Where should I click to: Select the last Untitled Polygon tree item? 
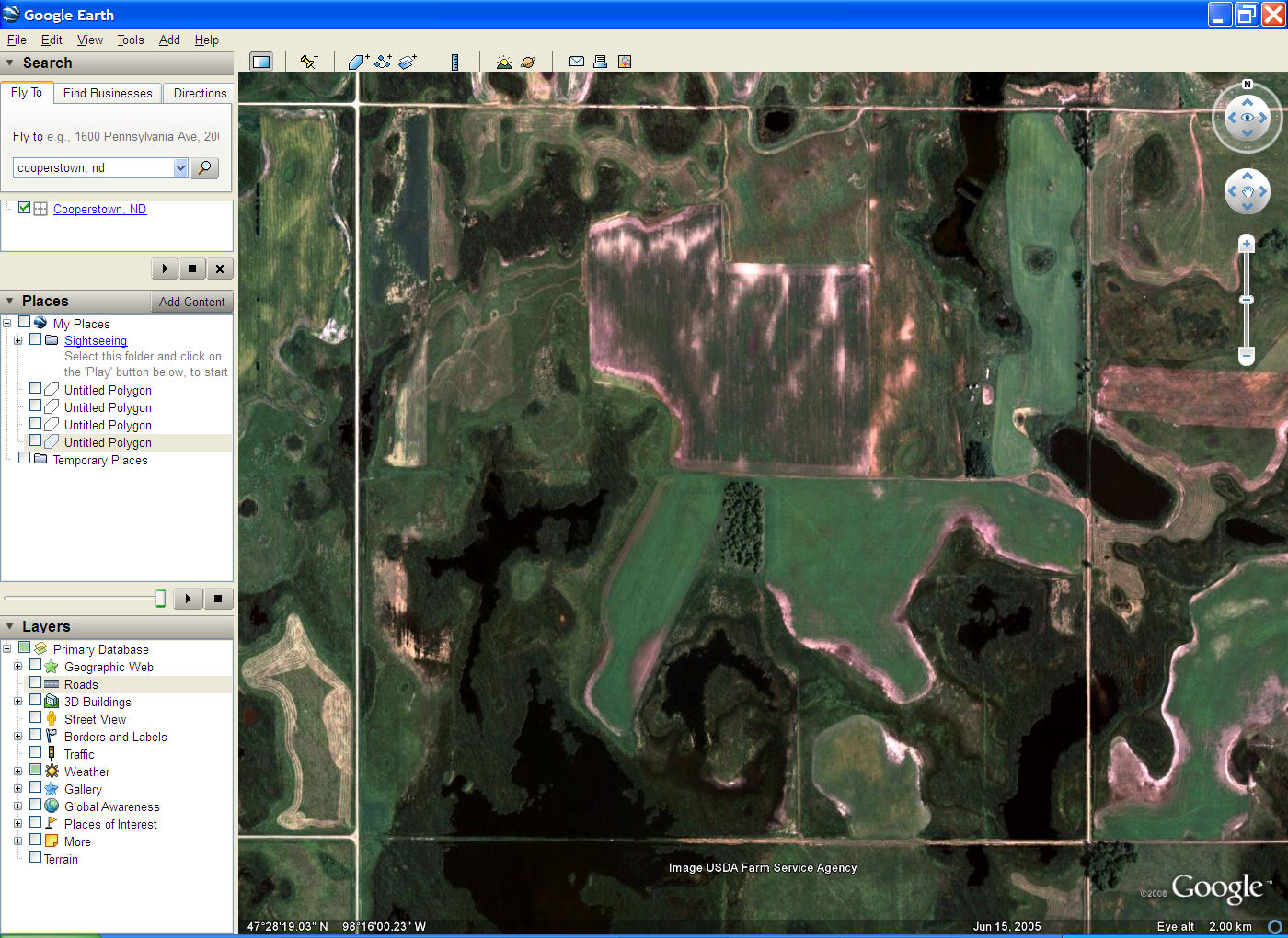click(x=108, y=442)
